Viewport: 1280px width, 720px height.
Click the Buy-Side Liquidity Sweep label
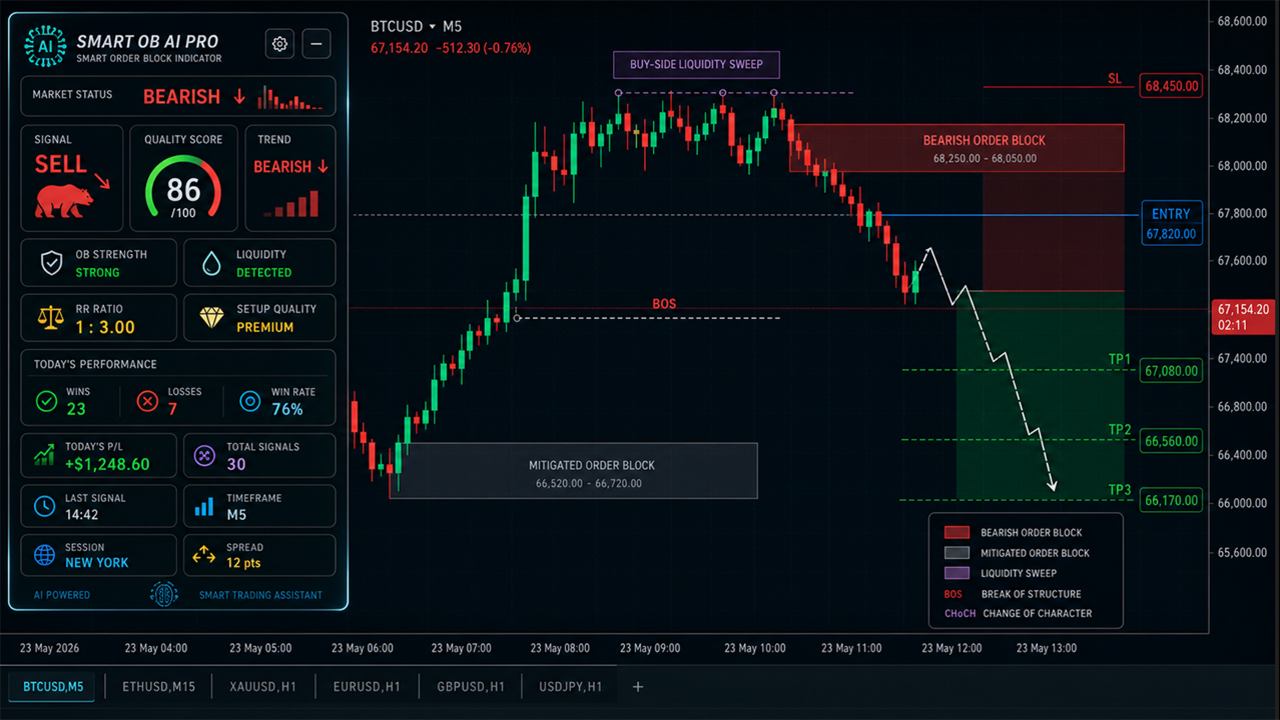(696, 65)
